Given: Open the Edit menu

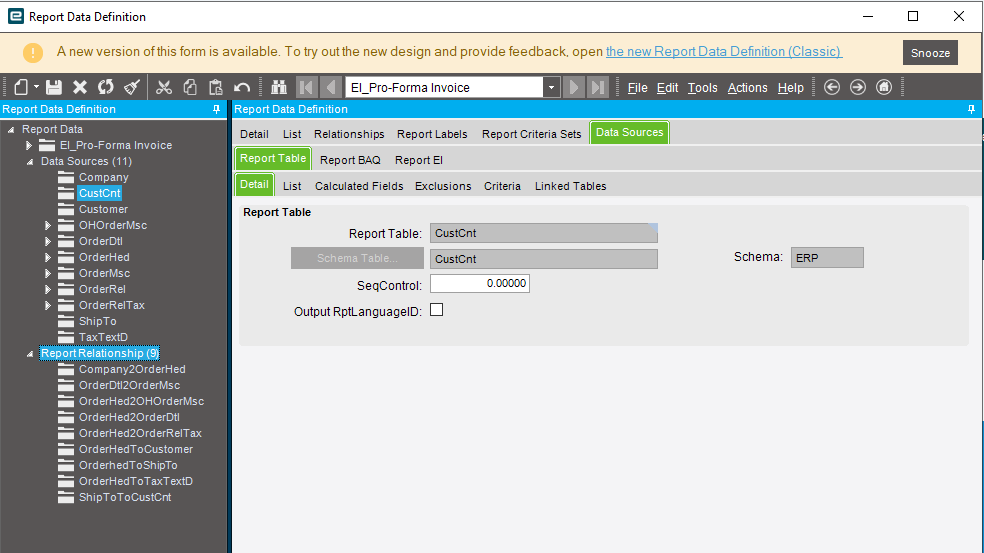Looking at the screenshot, I should 667,88.
